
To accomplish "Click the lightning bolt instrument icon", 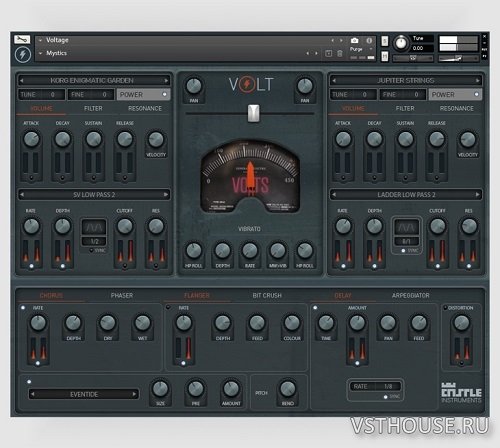I will [x=23, y=54].
